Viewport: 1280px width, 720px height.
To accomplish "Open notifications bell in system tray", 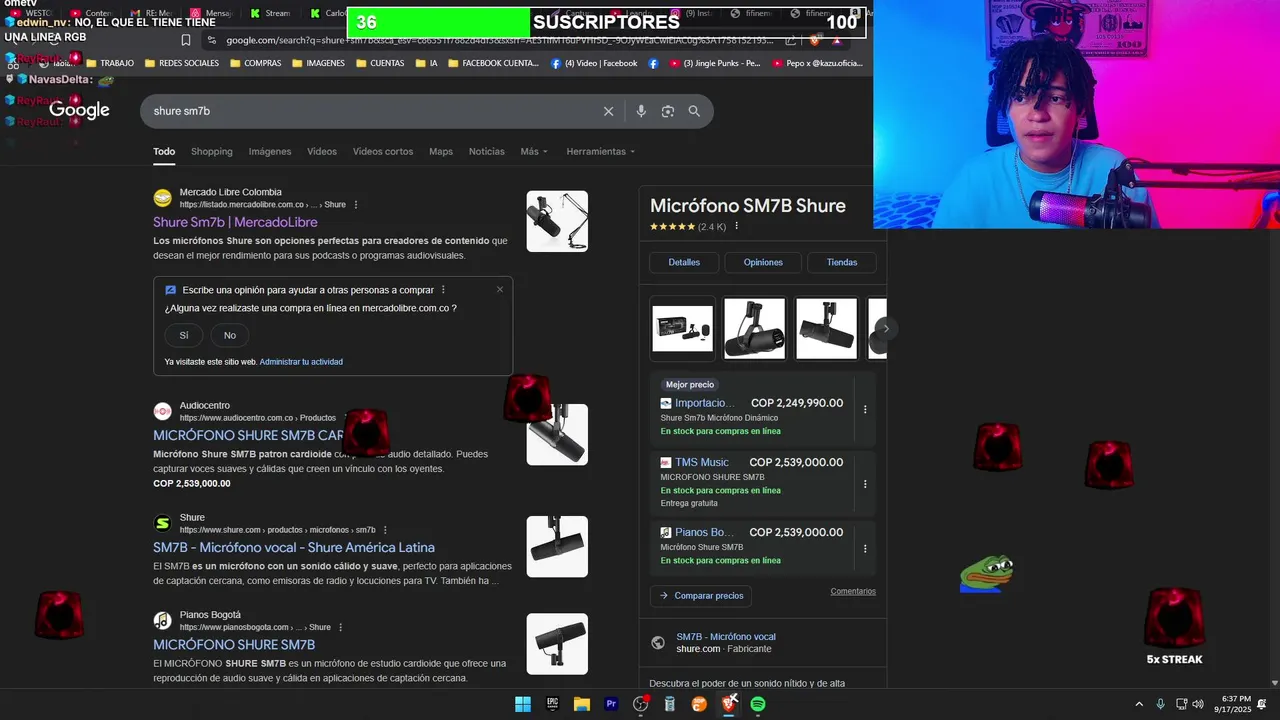I will click(1262, 704).
